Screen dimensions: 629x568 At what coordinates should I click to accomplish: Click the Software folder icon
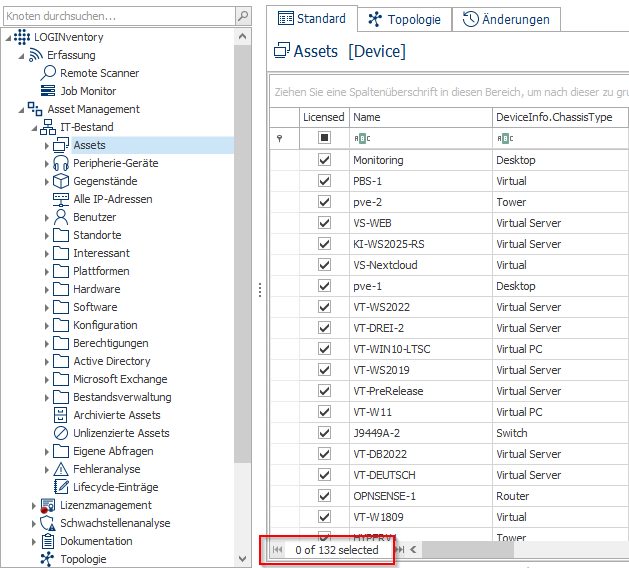click(x=61, y=307)
